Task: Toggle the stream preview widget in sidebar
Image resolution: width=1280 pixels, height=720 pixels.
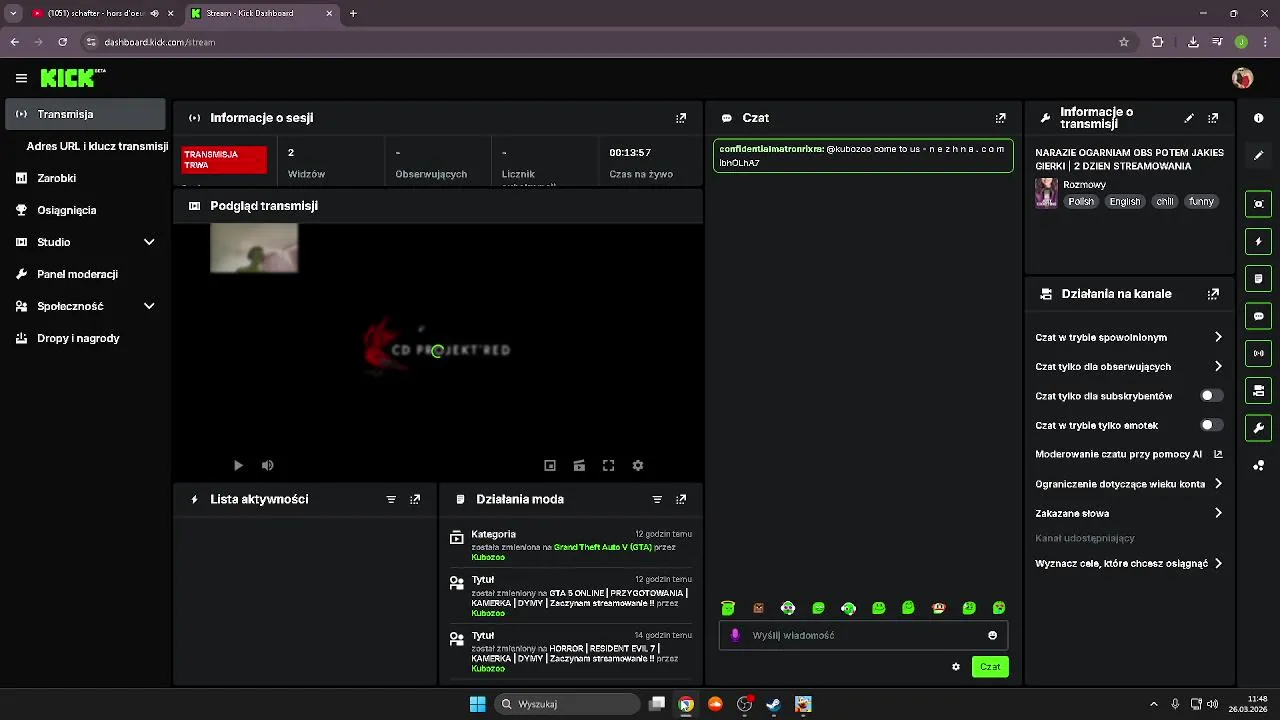Action: (1258, 204)
